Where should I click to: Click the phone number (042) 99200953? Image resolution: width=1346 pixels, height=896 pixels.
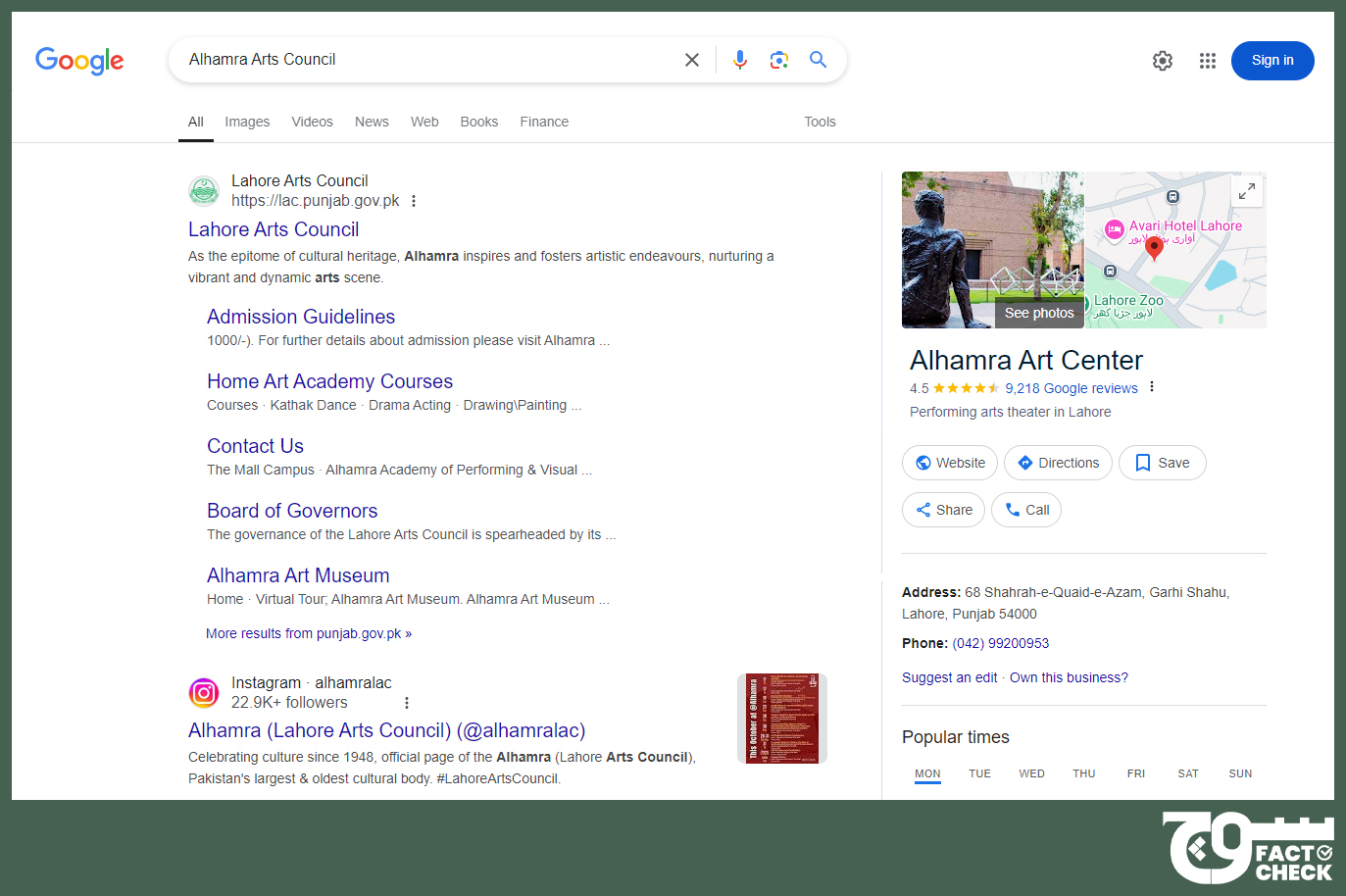[x=1000, y=643]
